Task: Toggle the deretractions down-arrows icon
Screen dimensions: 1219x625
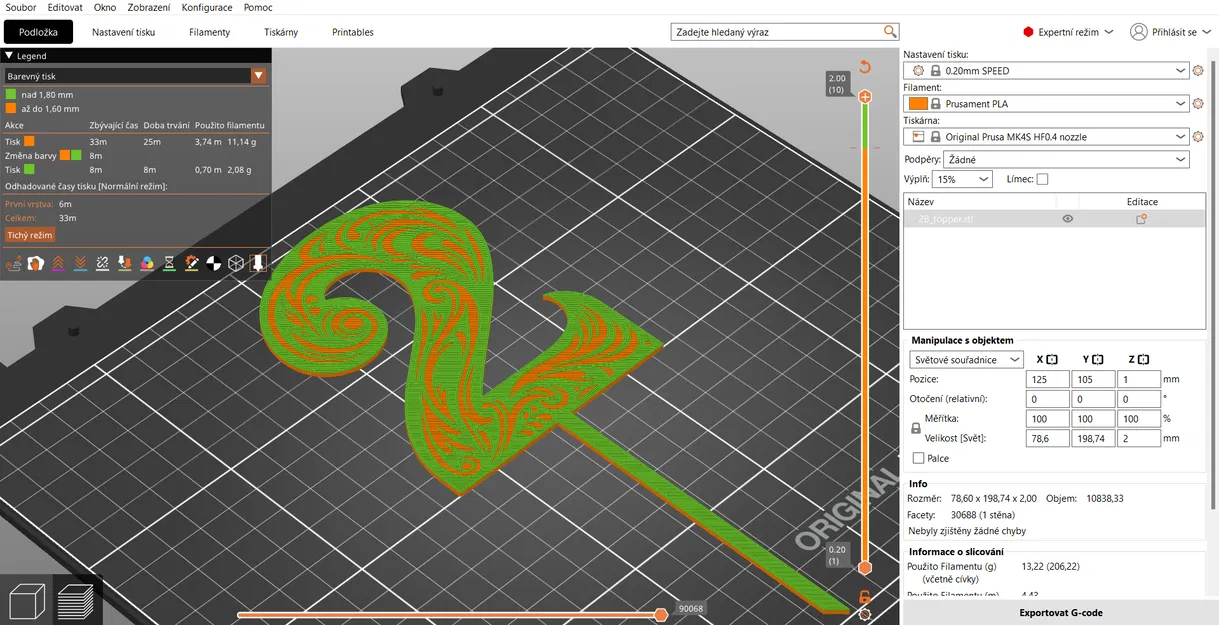Action: (x=80, y=263)
